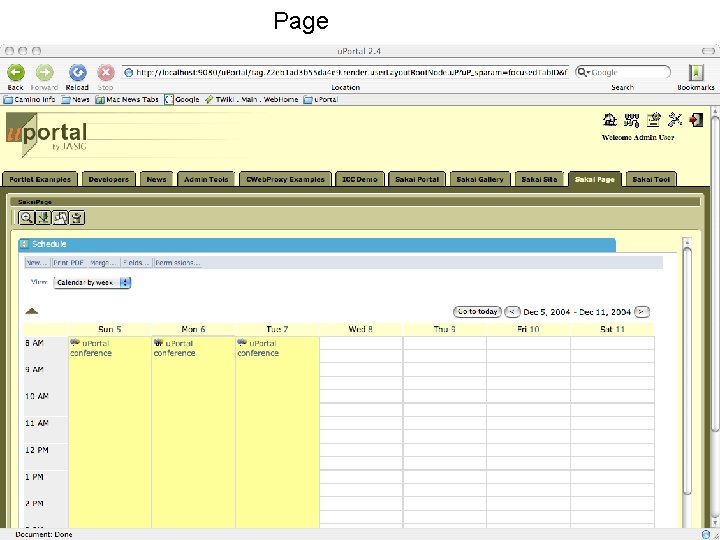The height and width of the screenshot is (540, 720).
Task: Click the Permissions... link
Action: click(177, 263)
